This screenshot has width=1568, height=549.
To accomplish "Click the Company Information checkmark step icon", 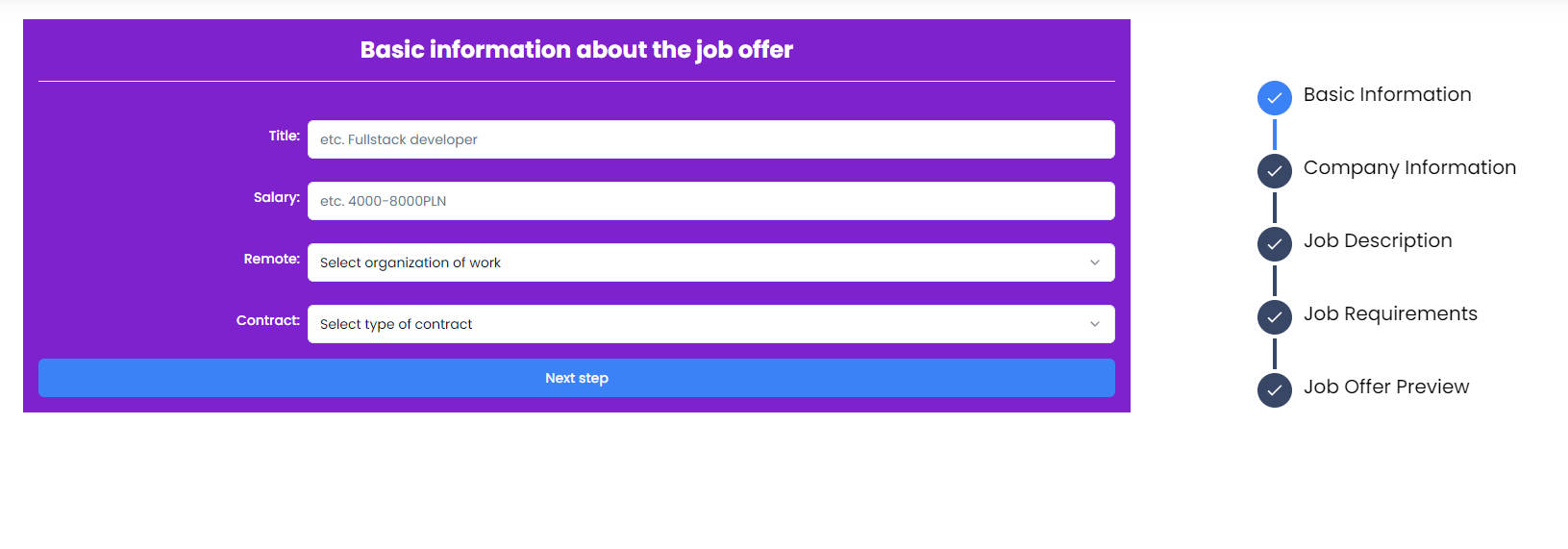I will tap(1274, 171).
